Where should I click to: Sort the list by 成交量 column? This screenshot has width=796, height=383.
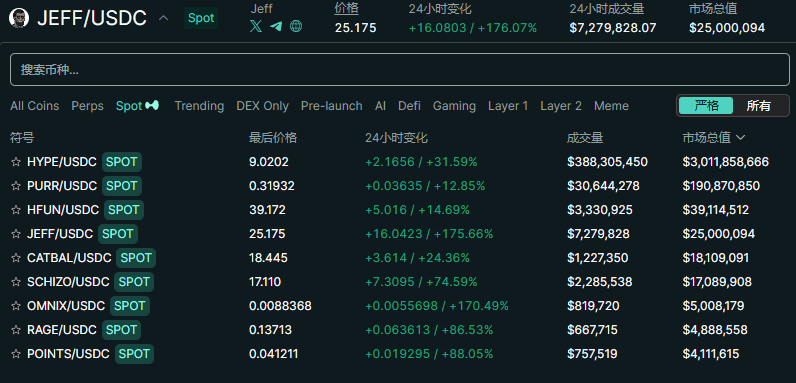point(585,138)
